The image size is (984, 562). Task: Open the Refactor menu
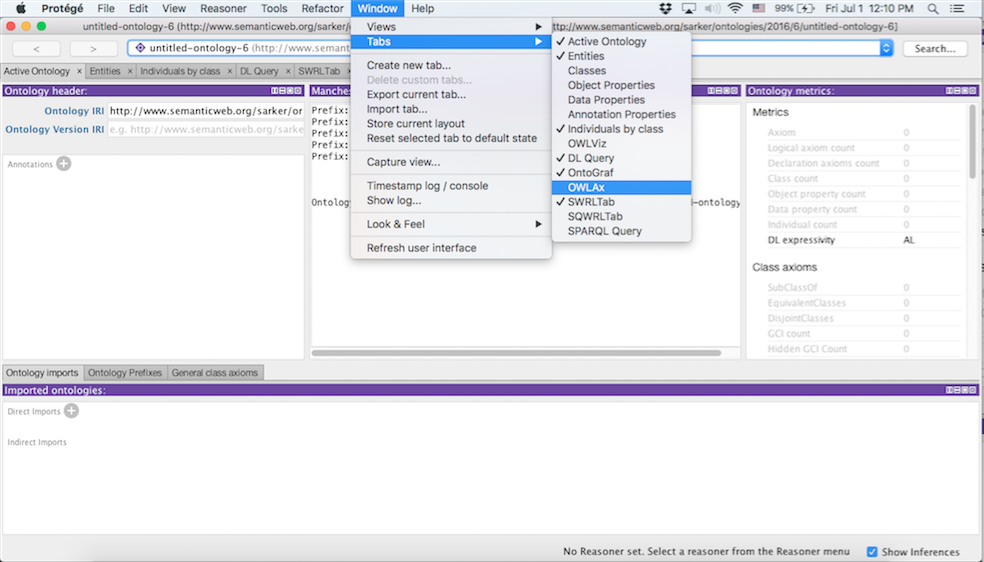point(323,8)
